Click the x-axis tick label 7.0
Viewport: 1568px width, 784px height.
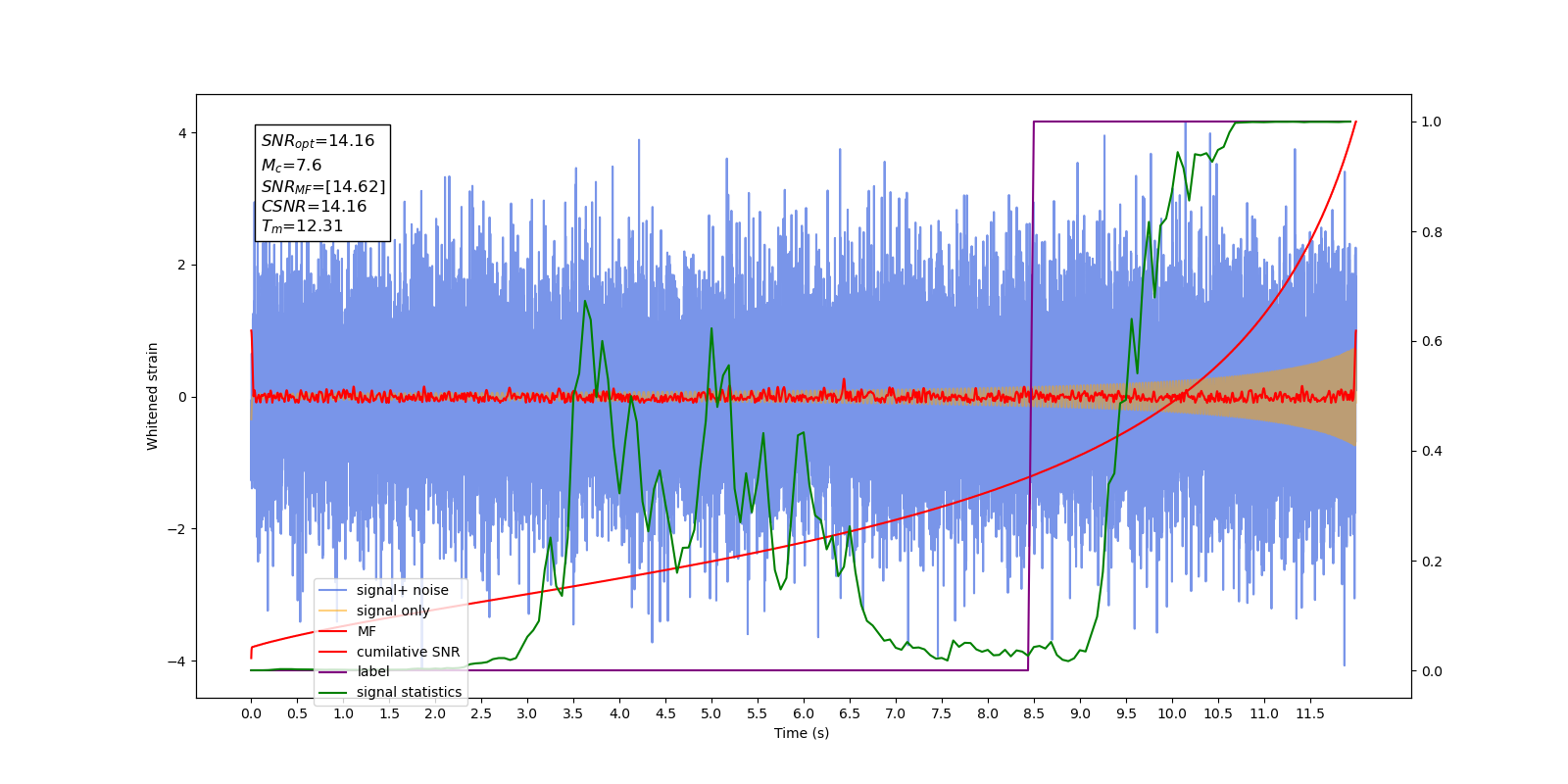click(x=896, y=713)
